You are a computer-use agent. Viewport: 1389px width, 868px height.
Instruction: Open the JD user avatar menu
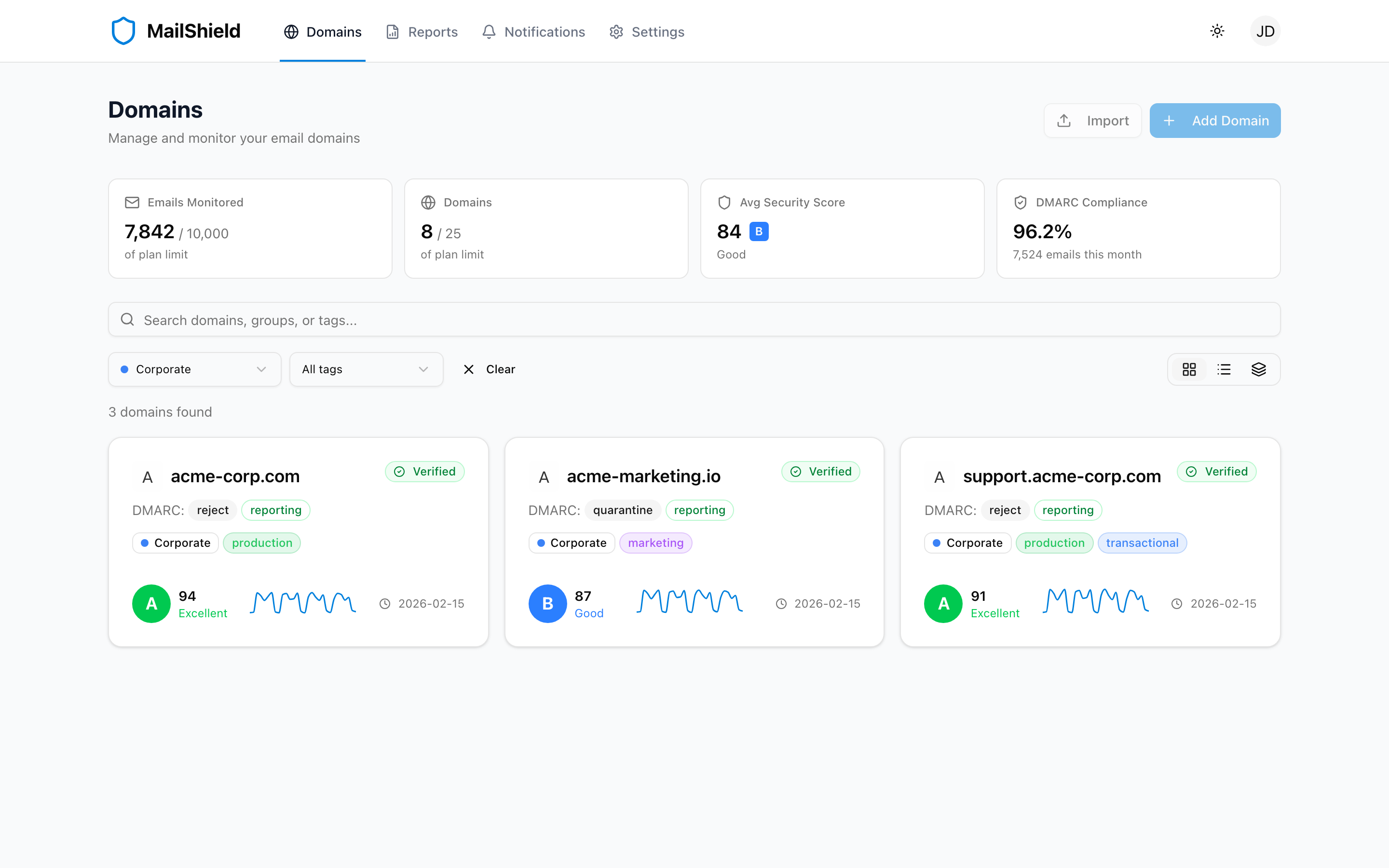[x=1265, y=31]
